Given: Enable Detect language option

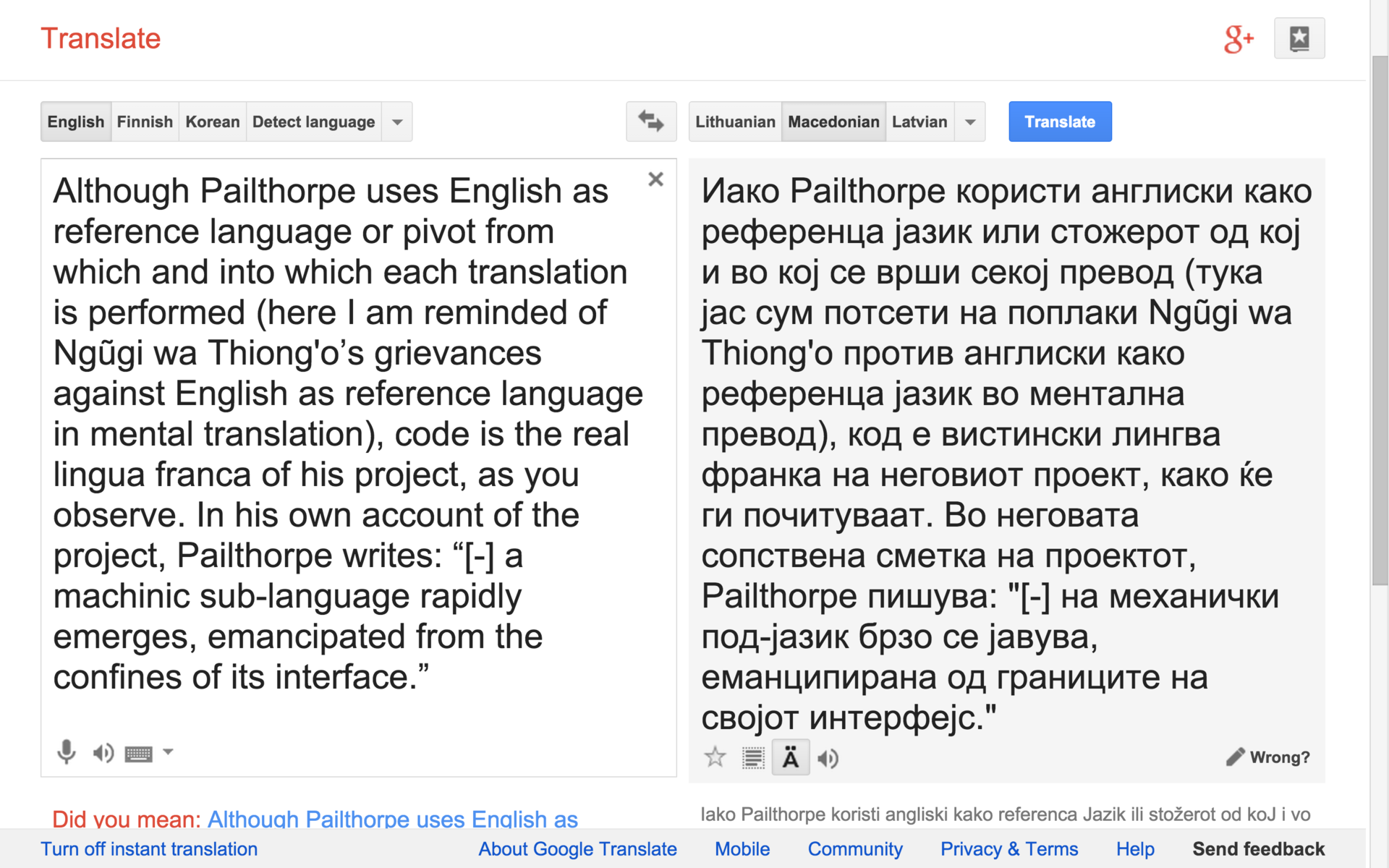Looking at the screenshot, I should click(313, 122).
